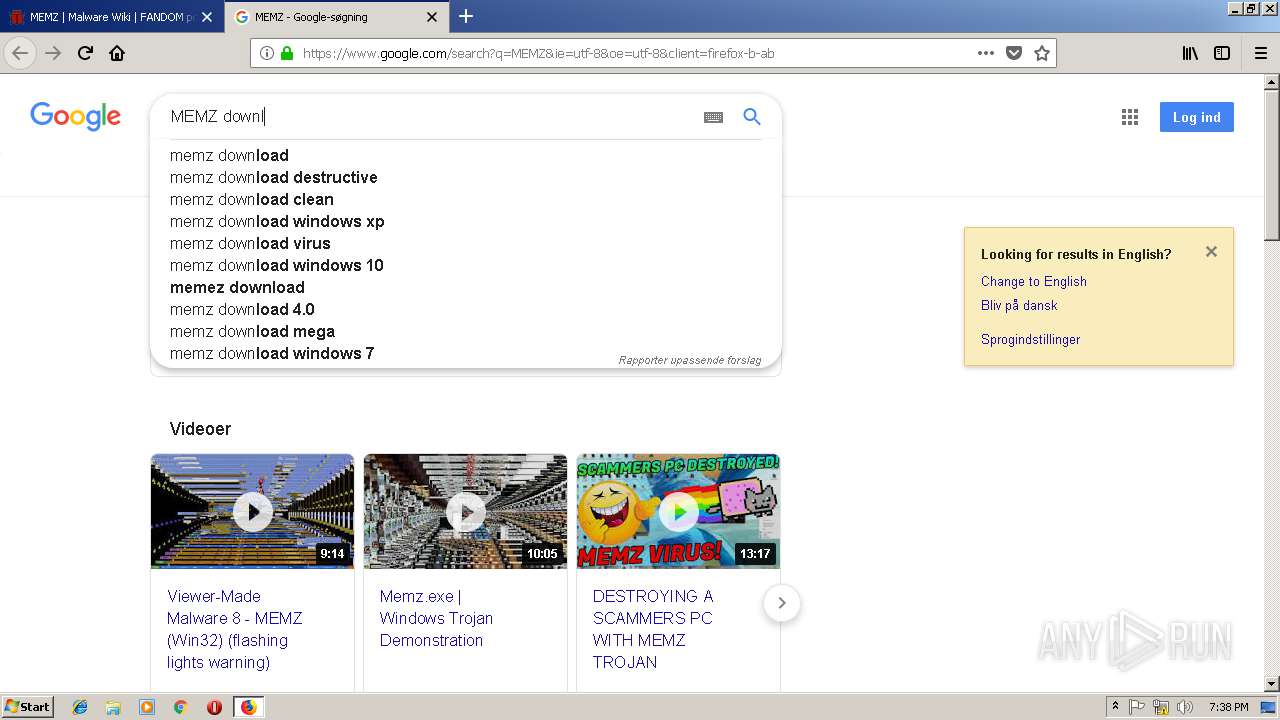Open 'Memz.exe | Windows Trojan Demonstration' link

point(436,618)
